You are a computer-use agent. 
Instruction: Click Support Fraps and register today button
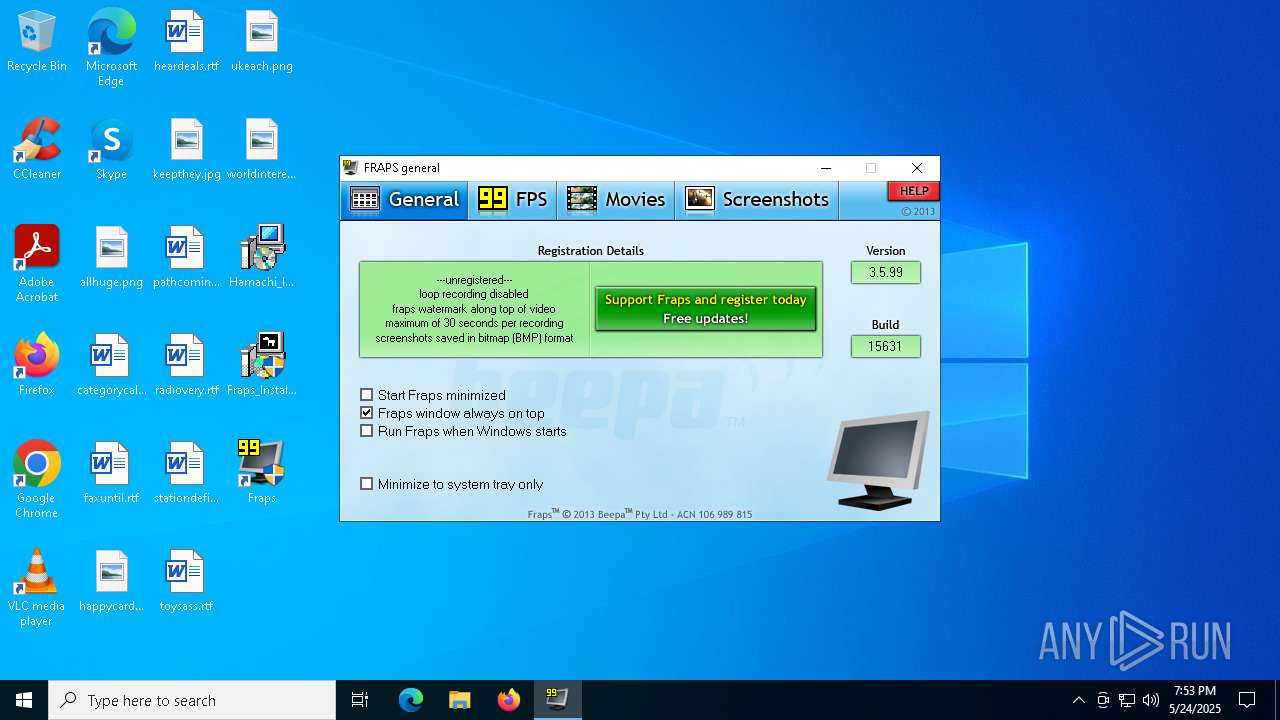[706, 309]
